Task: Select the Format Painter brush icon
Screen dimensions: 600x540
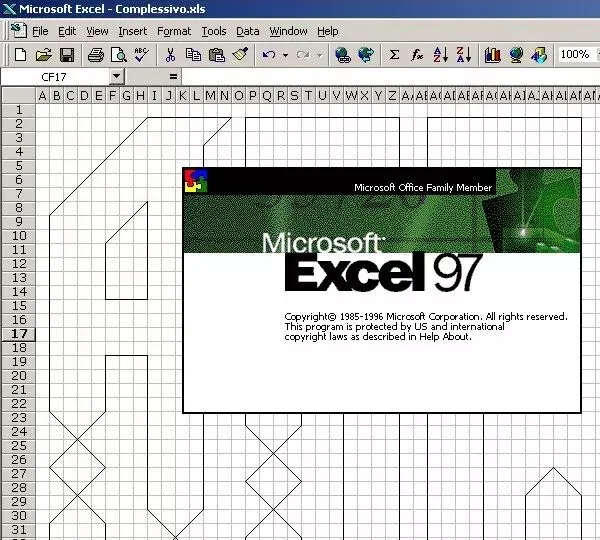Action: [240, 55]
